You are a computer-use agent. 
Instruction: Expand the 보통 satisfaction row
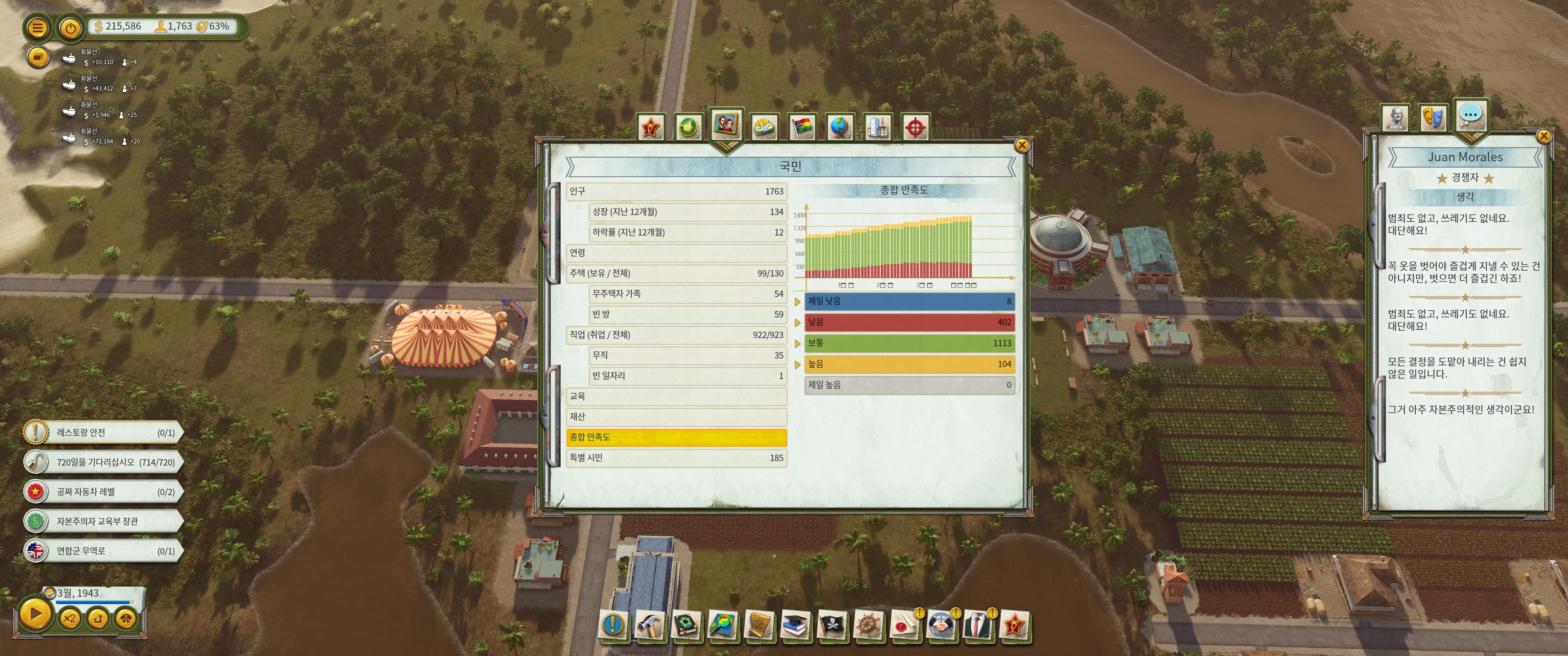tap(797, 344)
